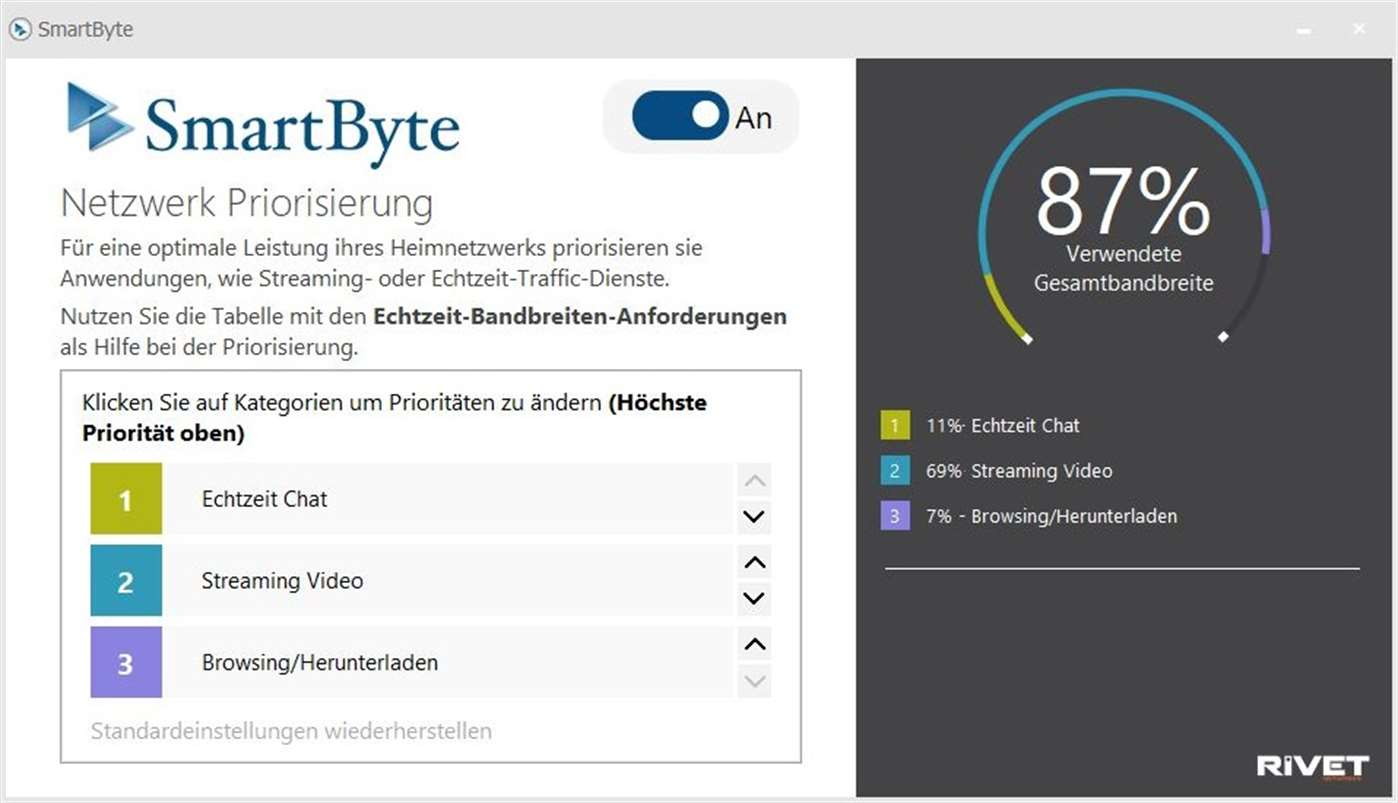This screenshot has width=1398, height=803.
Task: Click Standardeinstellungen wiederherstellen to restore defaults
Action: pyautogui.click(x=291, y=731)
